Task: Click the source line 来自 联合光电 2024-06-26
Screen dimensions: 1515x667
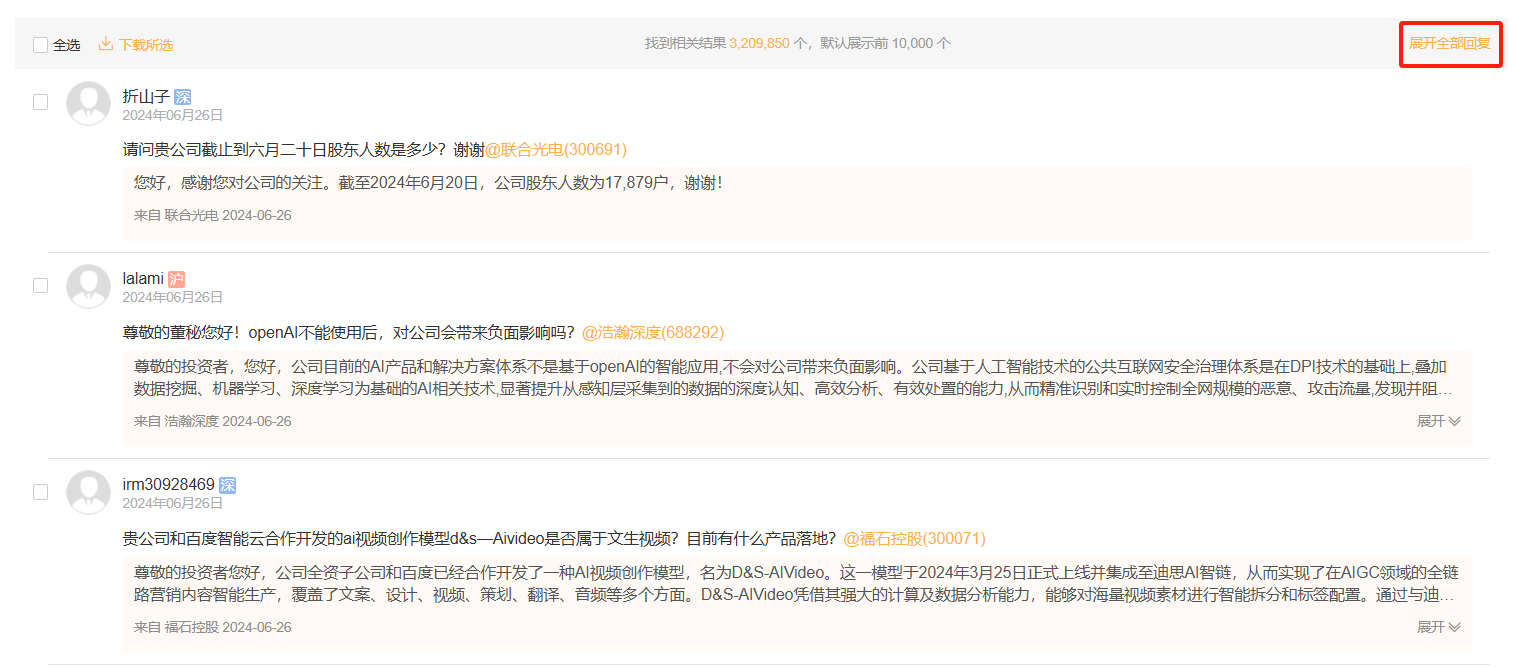Action: click(213, 215)
